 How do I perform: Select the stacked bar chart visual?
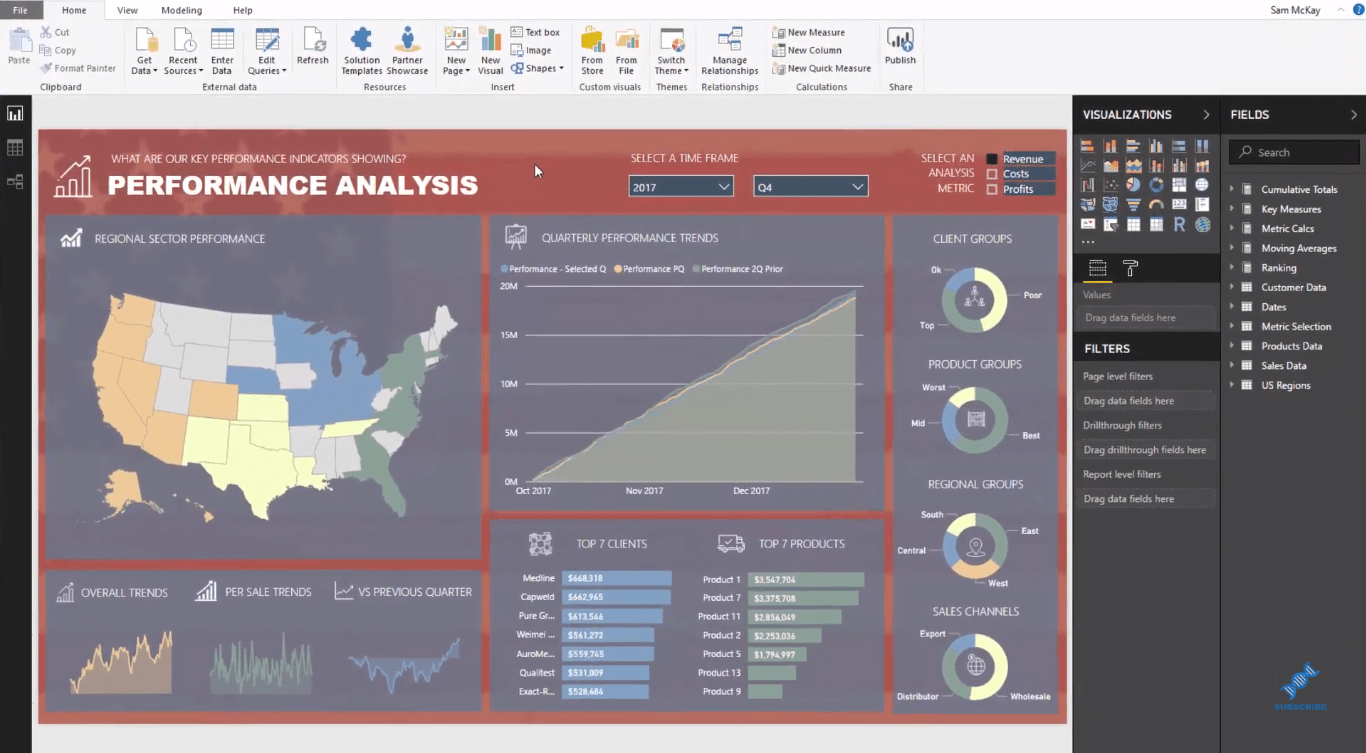[x=1088, y=146]
